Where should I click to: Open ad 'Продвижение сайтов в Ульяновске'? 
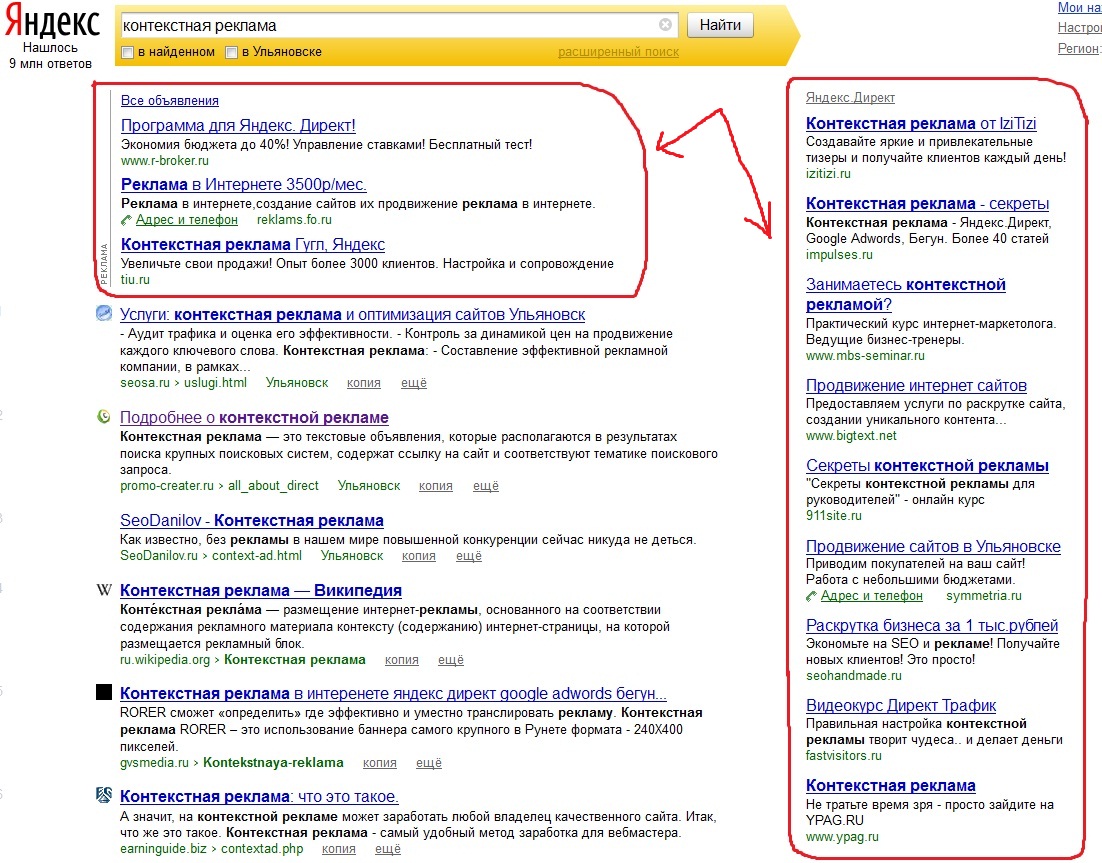[x=933, y=546]
